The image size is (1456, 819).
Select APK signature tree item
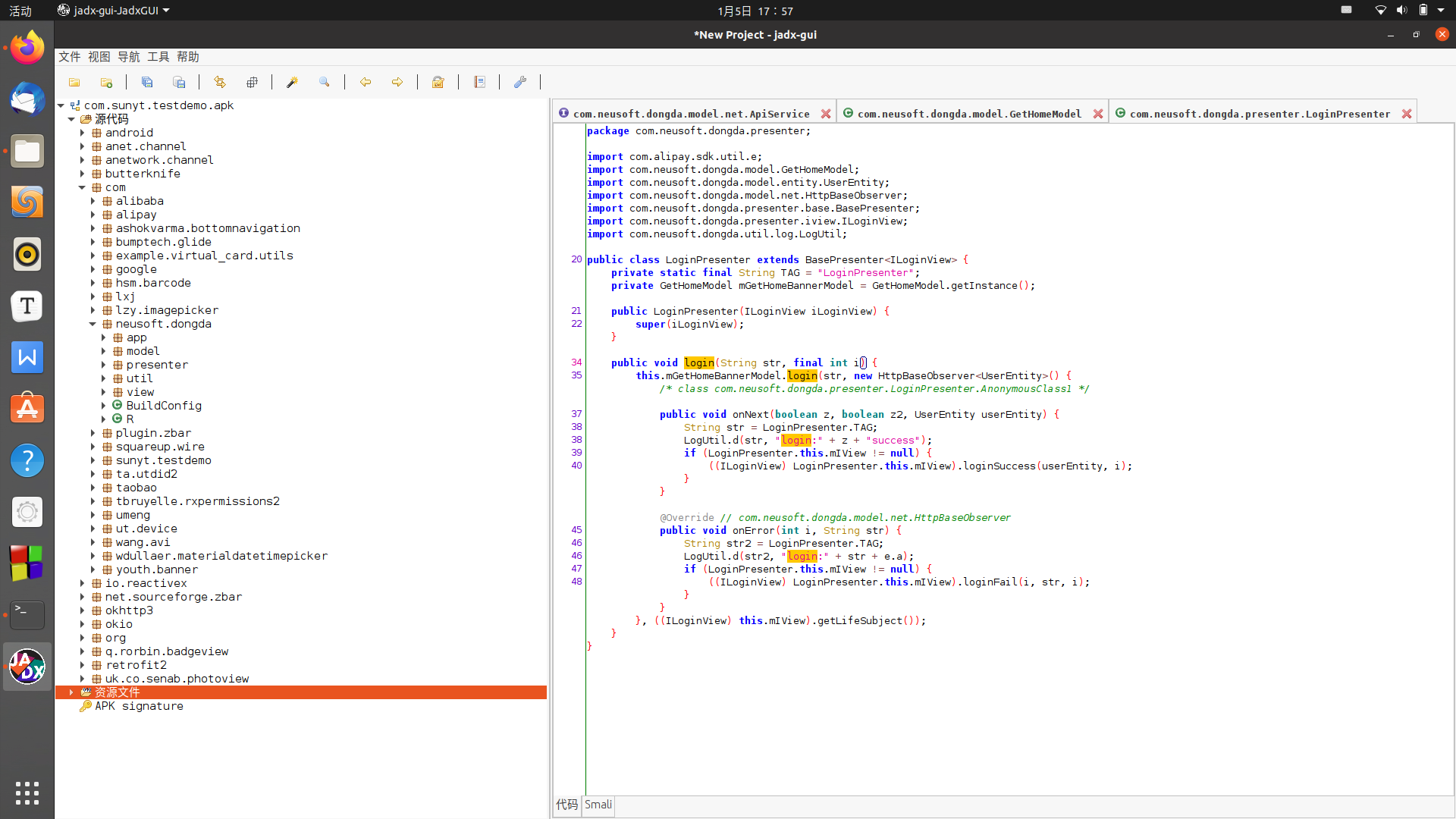coord(139,706)
